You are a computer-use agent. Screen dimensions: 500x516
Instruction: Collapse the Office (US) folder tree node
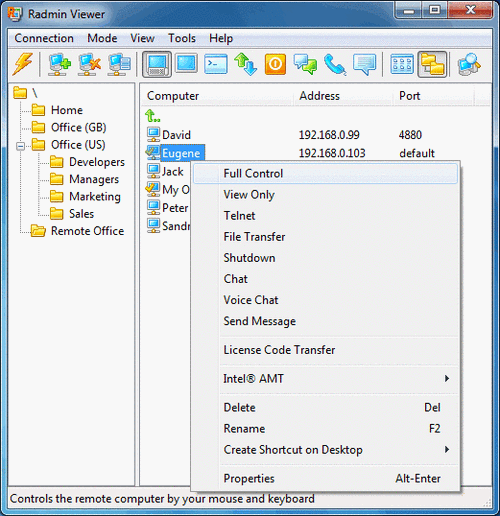click(x=21, y=146)
